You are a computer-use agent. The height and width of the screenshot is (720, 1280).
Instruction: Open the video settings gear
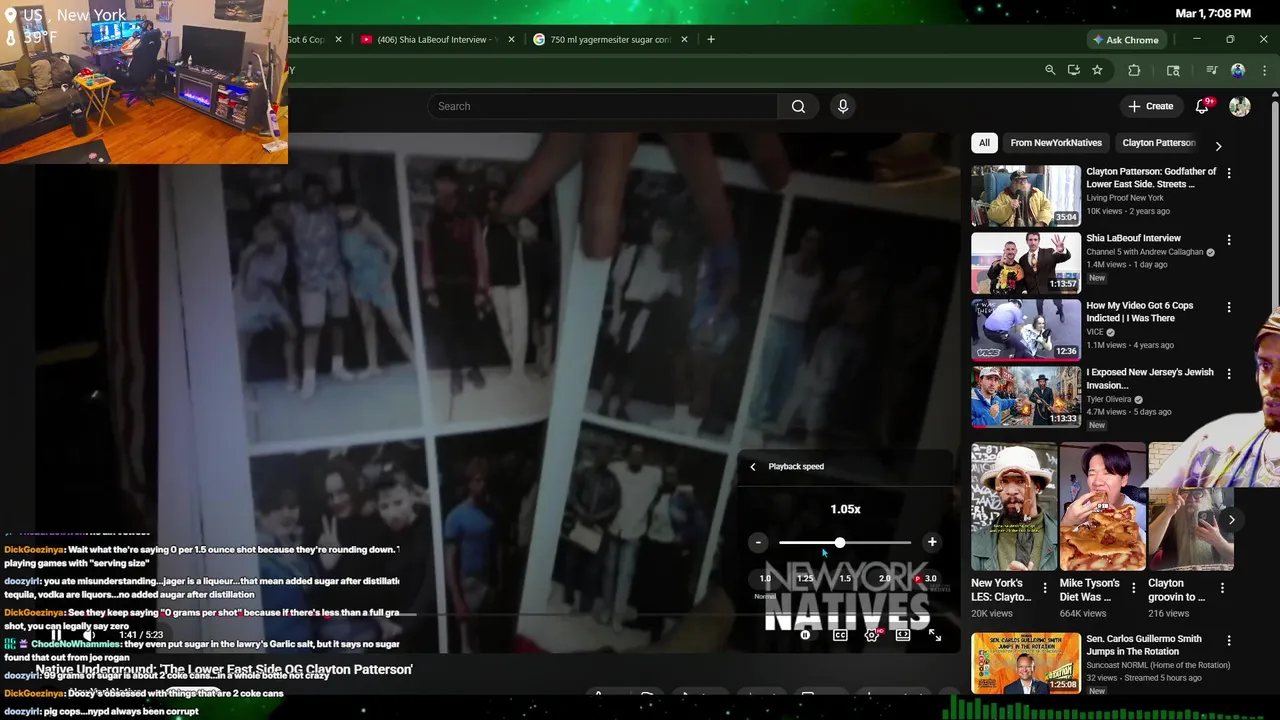(x=872, y=635)
